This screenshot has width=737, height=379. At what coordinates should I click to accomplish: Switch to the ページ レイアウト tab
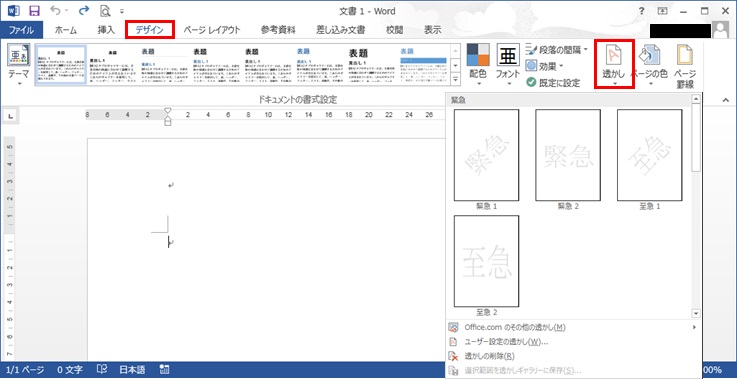click(212, 30)
